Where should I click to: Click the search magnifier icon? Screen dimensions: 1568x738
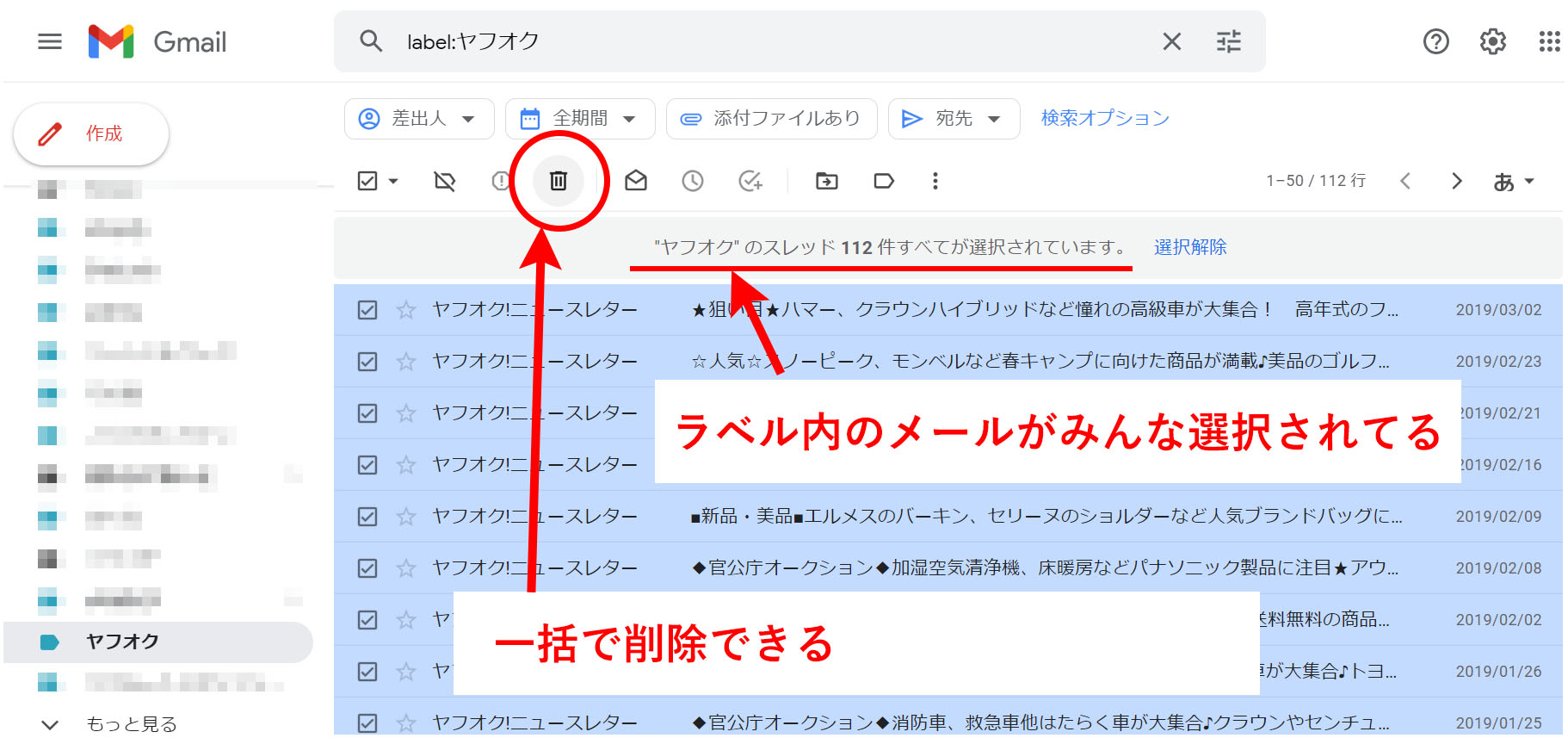[x=371, y=41]
